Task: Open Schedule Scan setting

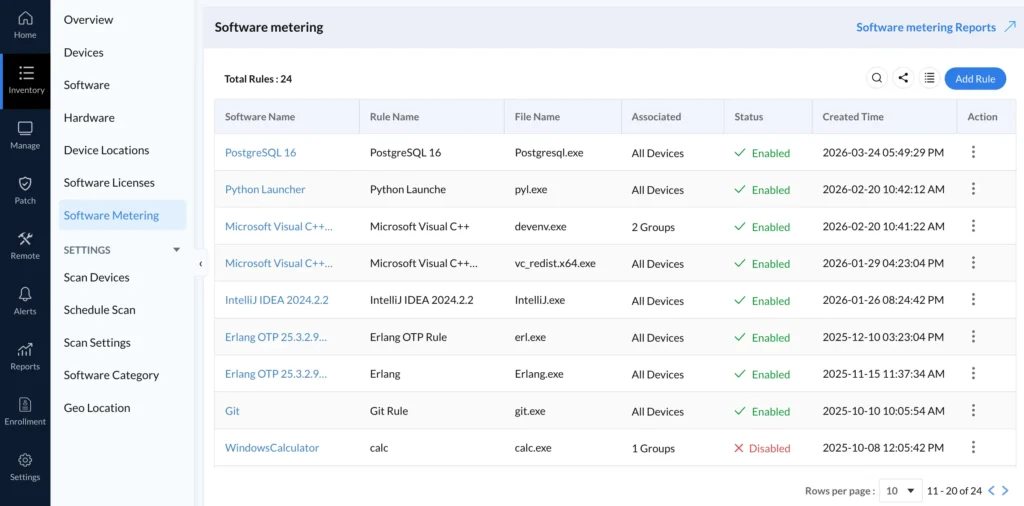Action: pyautogui.click(x=99, y=310)
